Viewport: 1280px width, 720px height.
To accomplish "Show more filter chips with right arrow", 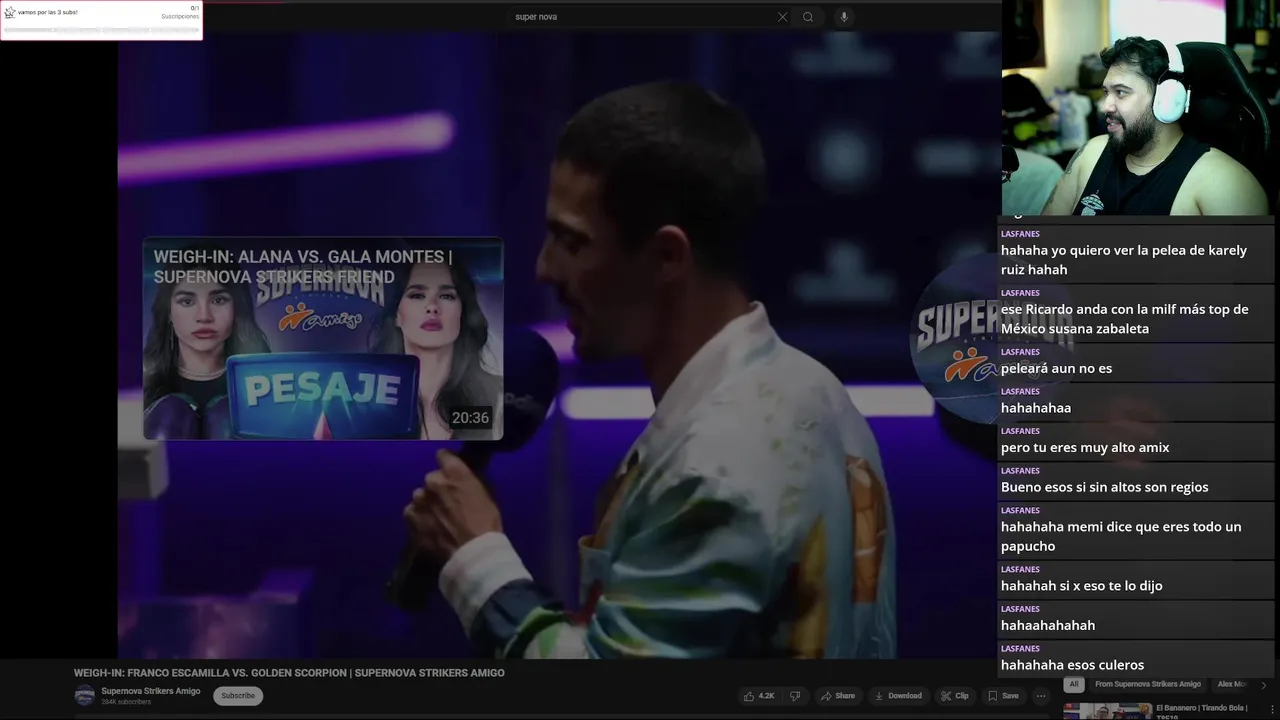I will tap(1263, 685).
